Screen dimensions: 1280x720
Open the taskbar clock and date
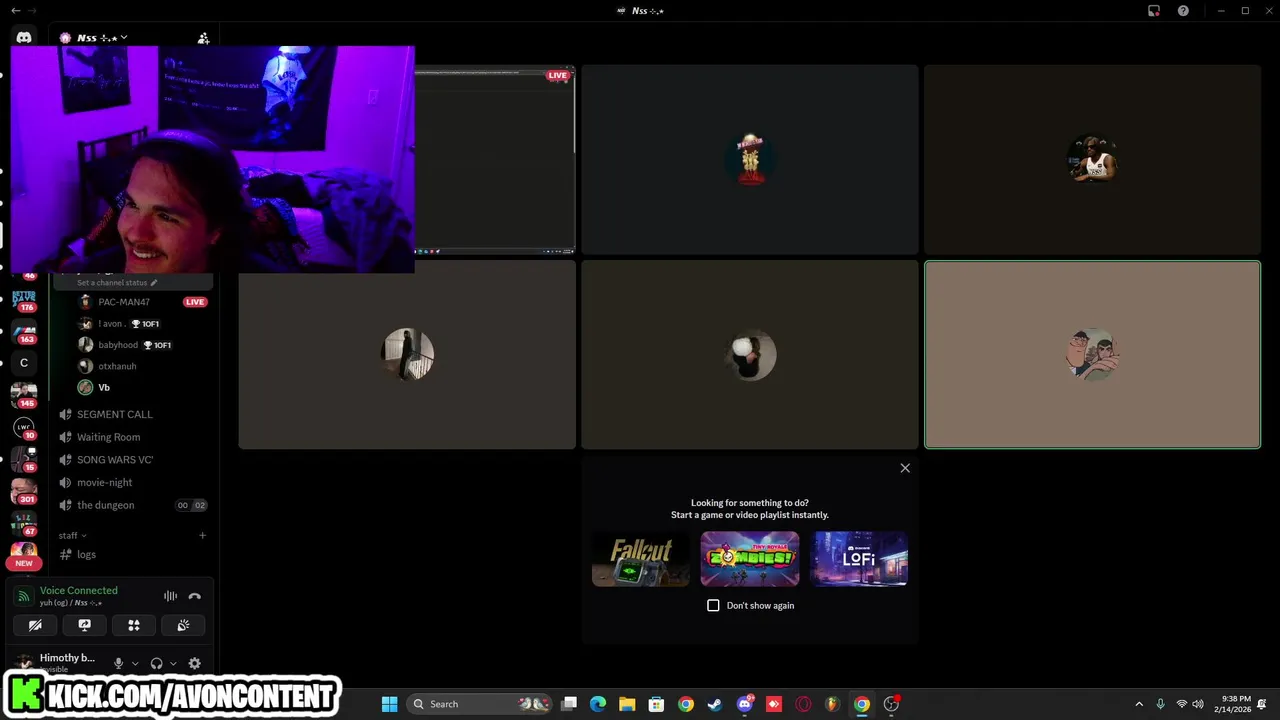click(1235, 704)
